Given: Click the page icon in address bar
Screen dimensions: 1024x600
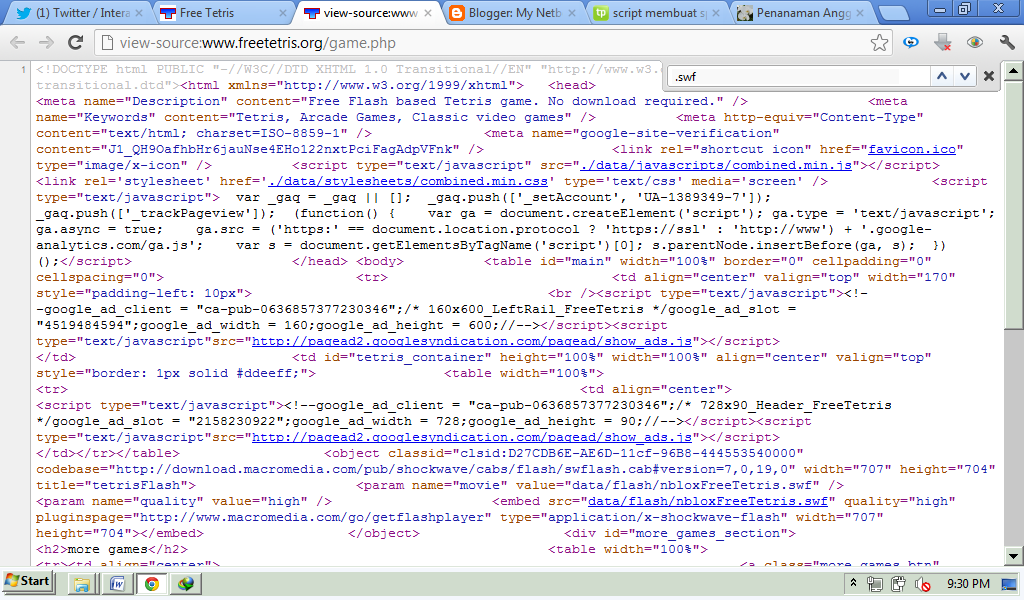Looking at the screenshot, I should (107, 43).
